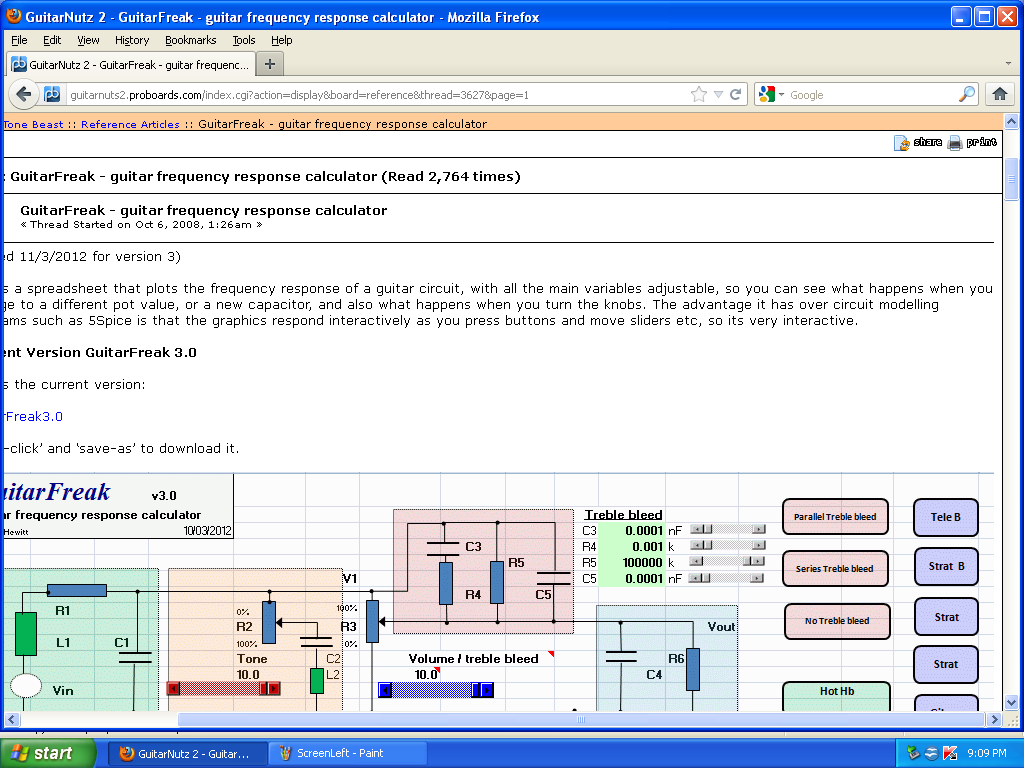Bookmark this page with the star icon

pos(699,95)
